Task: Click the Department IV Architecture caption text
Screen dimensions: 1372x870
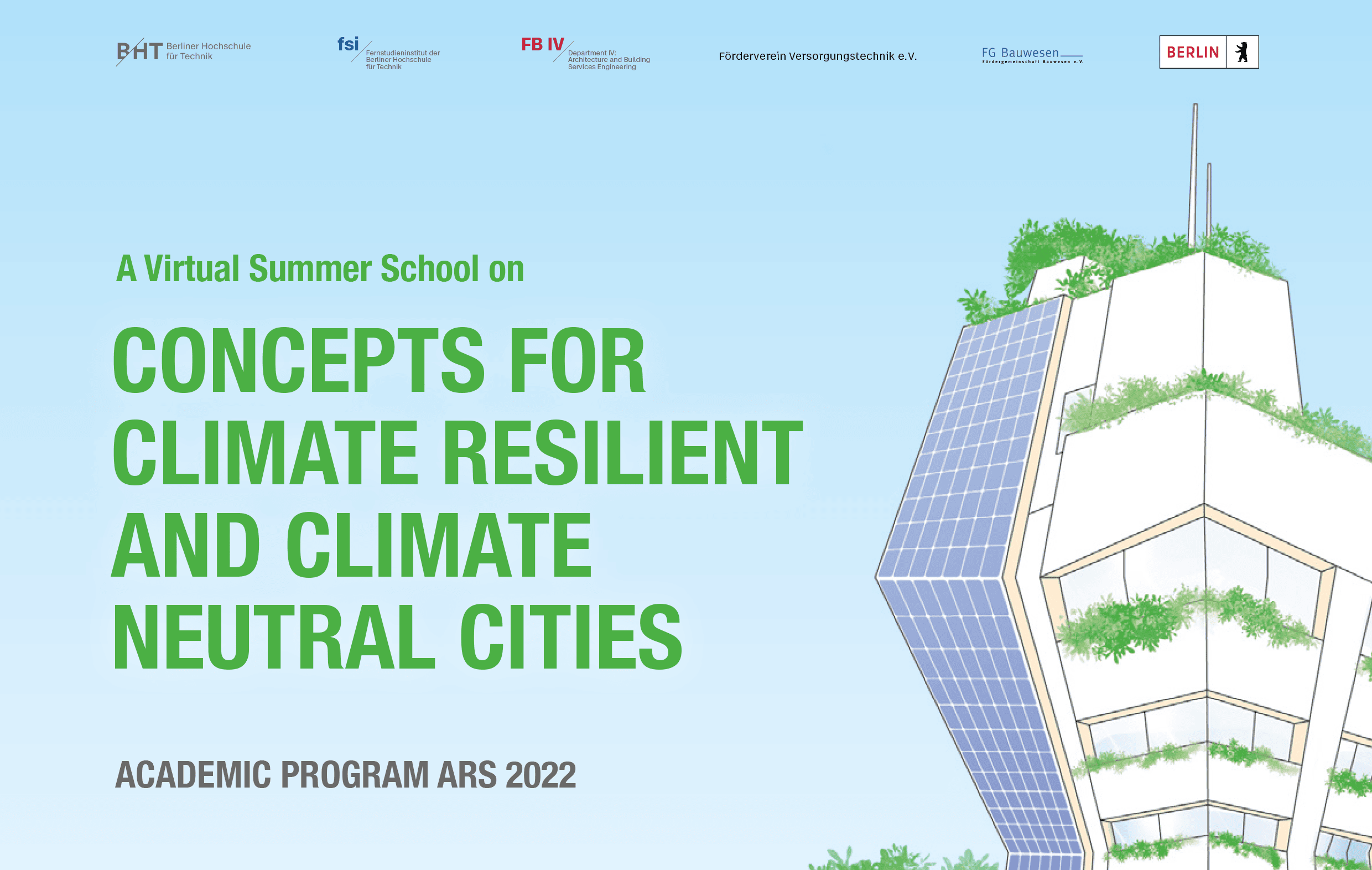Action: (x=608, y=60)
